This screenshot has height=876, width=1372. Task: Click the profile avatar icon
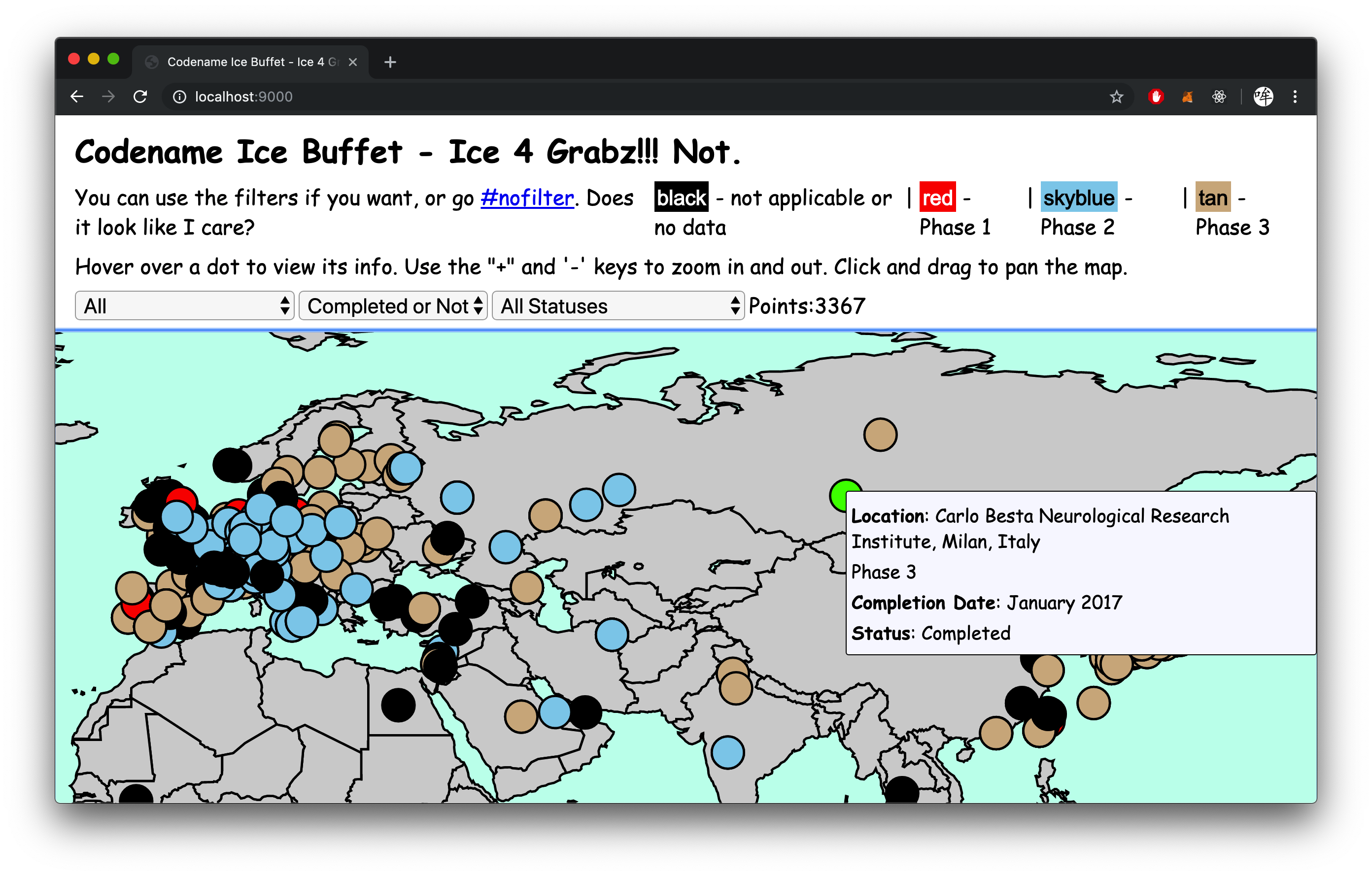pos(1263,97)
